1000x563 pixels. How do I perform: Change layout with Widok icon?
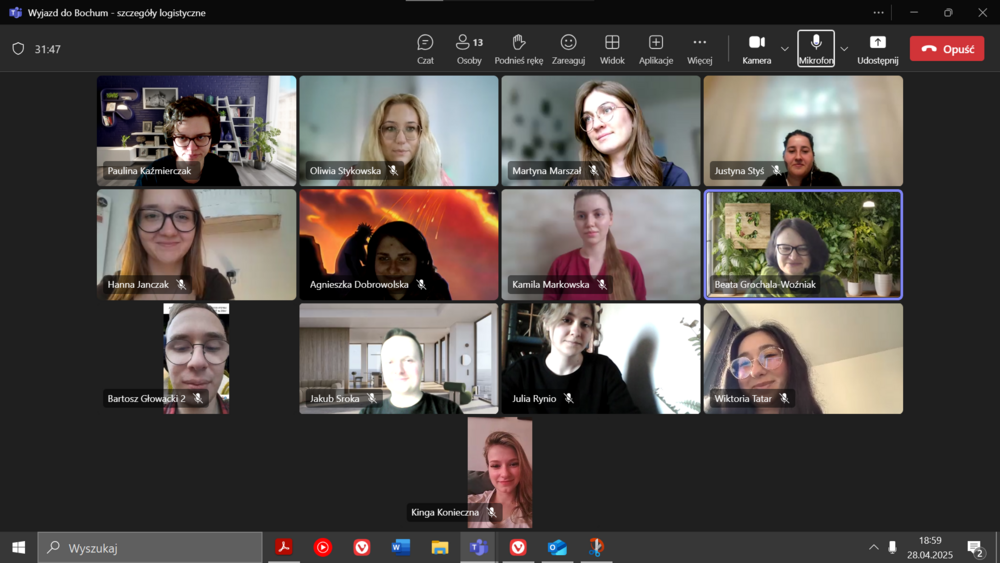tap(612, 48)
